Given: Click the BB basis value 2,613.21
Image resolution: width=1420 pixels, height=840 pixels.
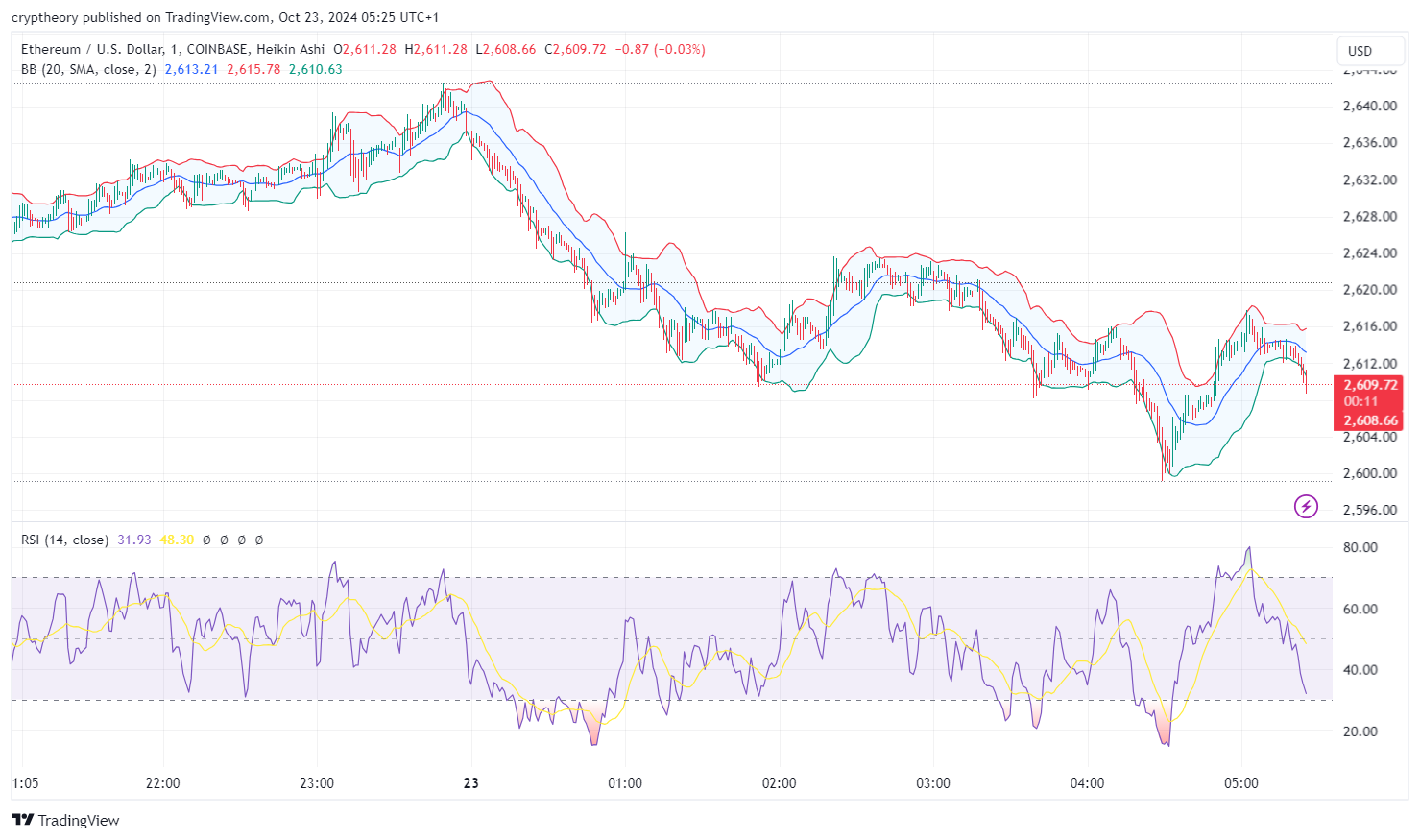Looking at the screenshot, I should pyautogui.click(x=191, y=69).
